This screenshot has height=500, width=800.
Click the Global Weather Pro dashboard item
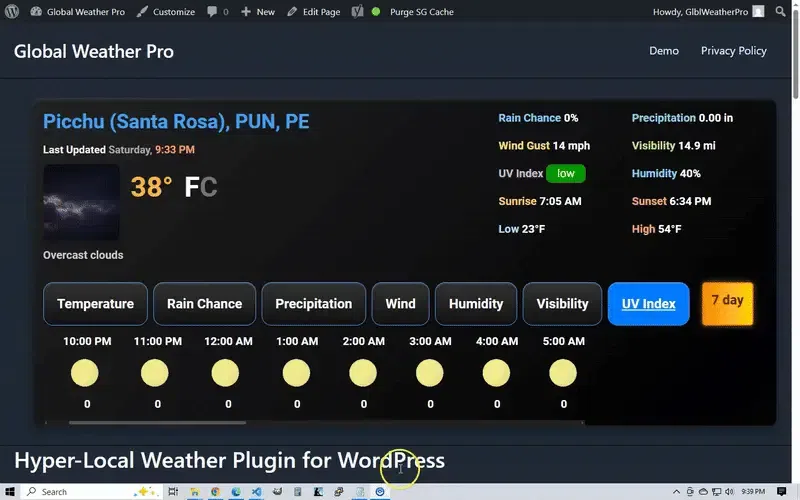pyautogui.click(x=78, y=12)
